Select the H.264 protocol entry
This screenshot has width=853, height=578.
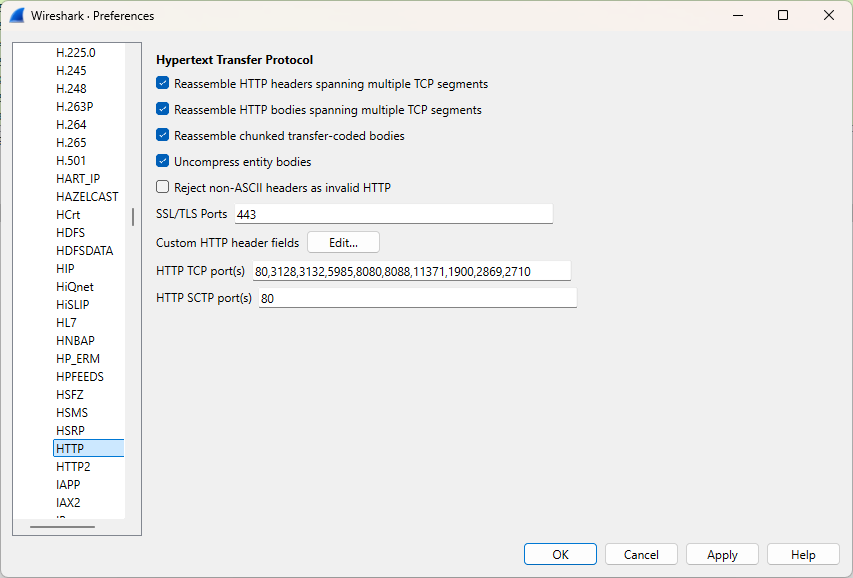(x=71, y=125)
